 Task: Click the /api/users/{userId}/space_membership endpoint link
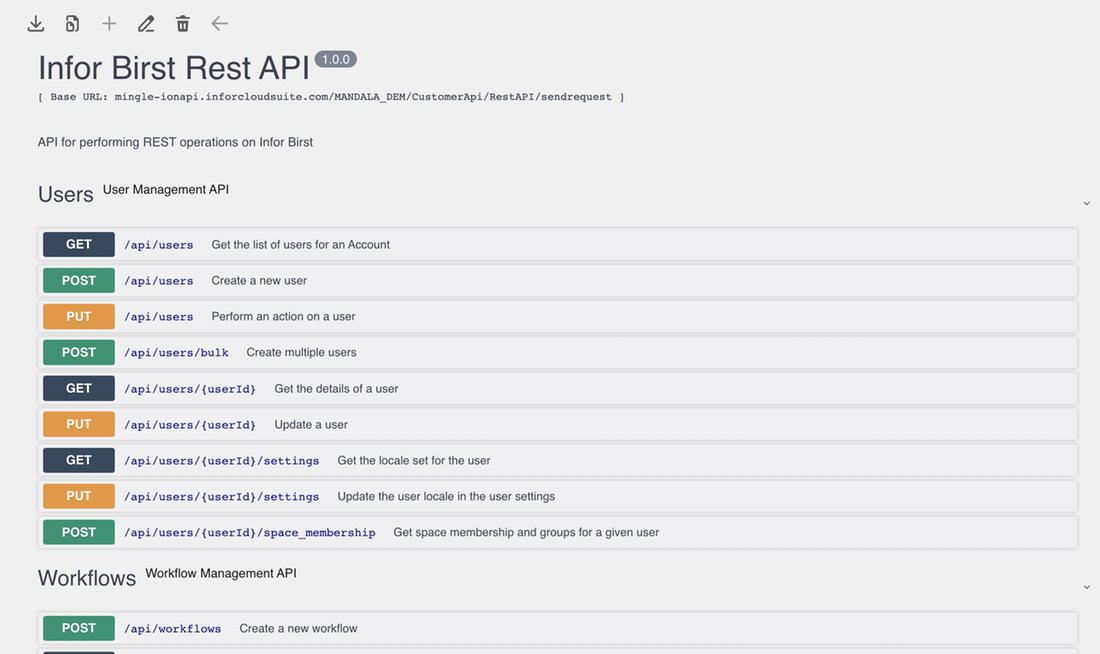pos(250,532)
